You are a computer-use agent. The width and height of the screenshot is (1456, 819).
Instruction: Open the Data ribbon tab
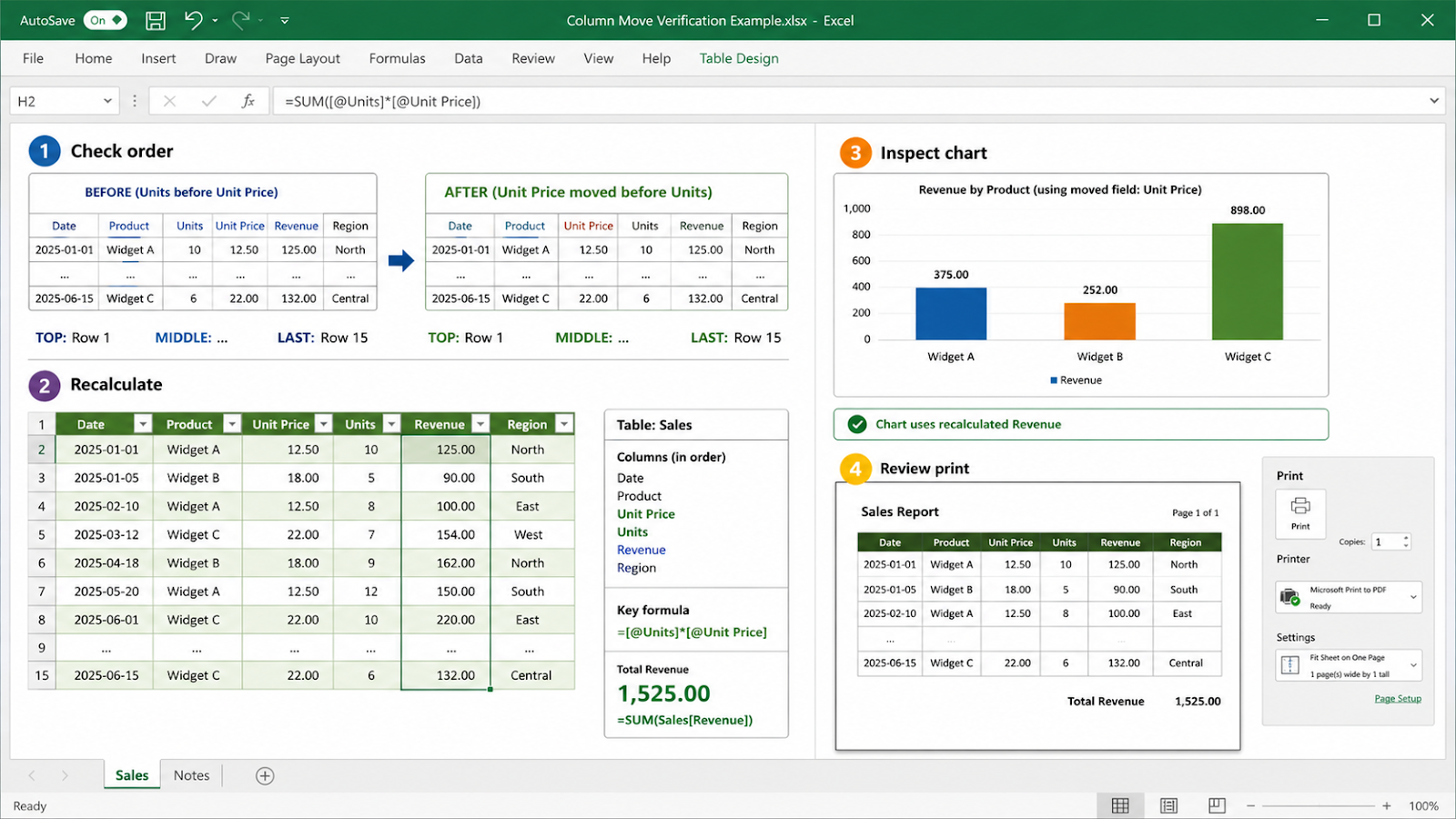[x=469, y=58]
